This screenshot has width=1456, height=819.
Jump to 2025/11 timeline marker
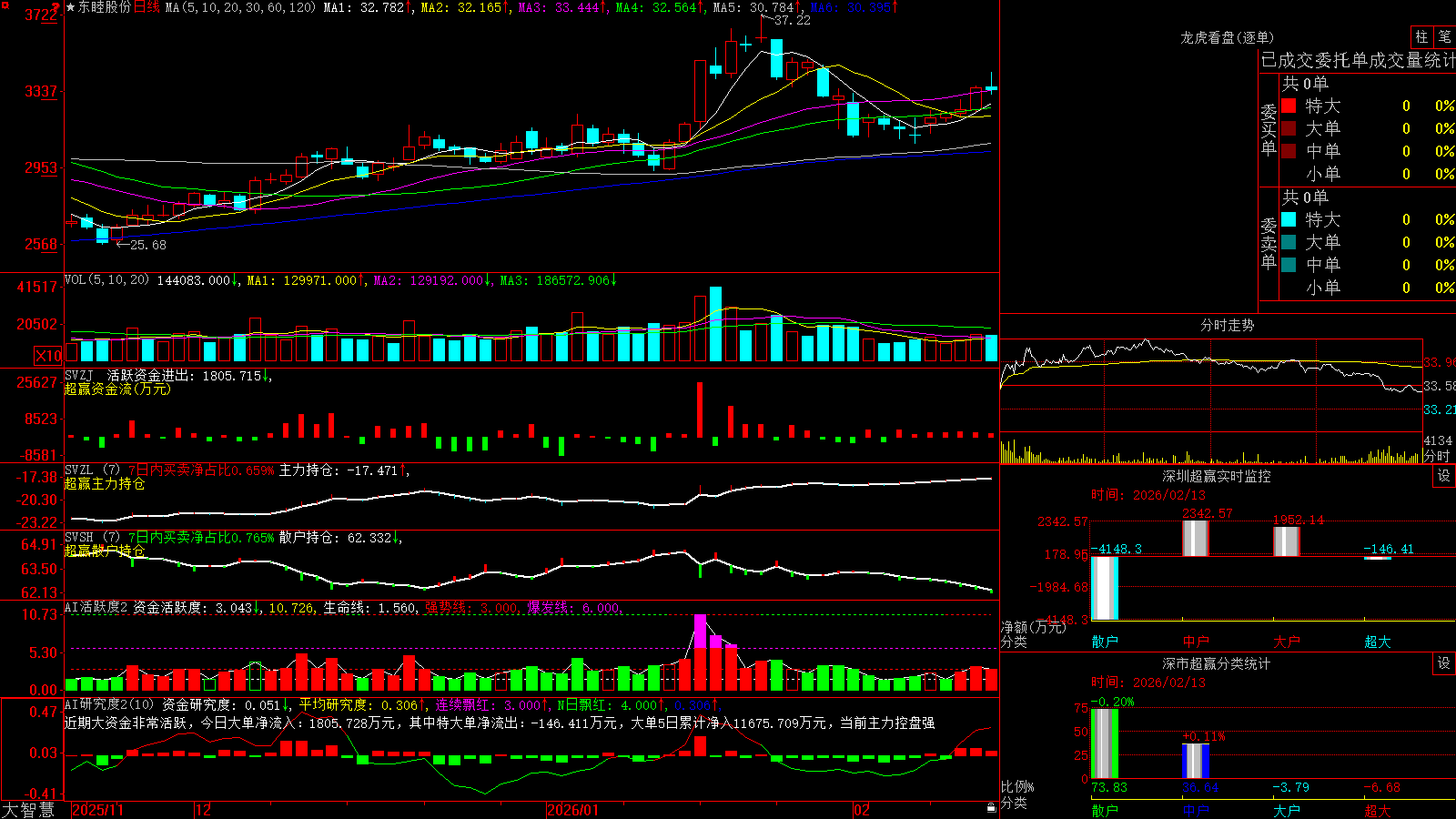tap(97, 810)
